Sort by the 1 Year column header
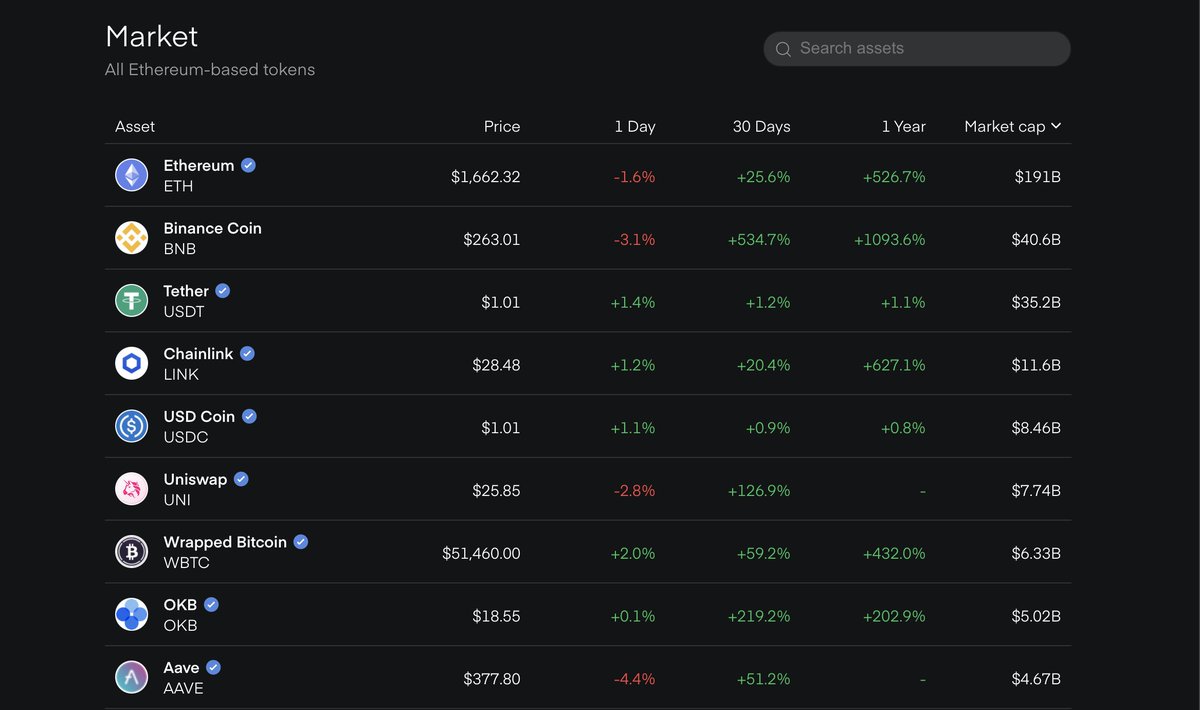 [x=903, y=126]
